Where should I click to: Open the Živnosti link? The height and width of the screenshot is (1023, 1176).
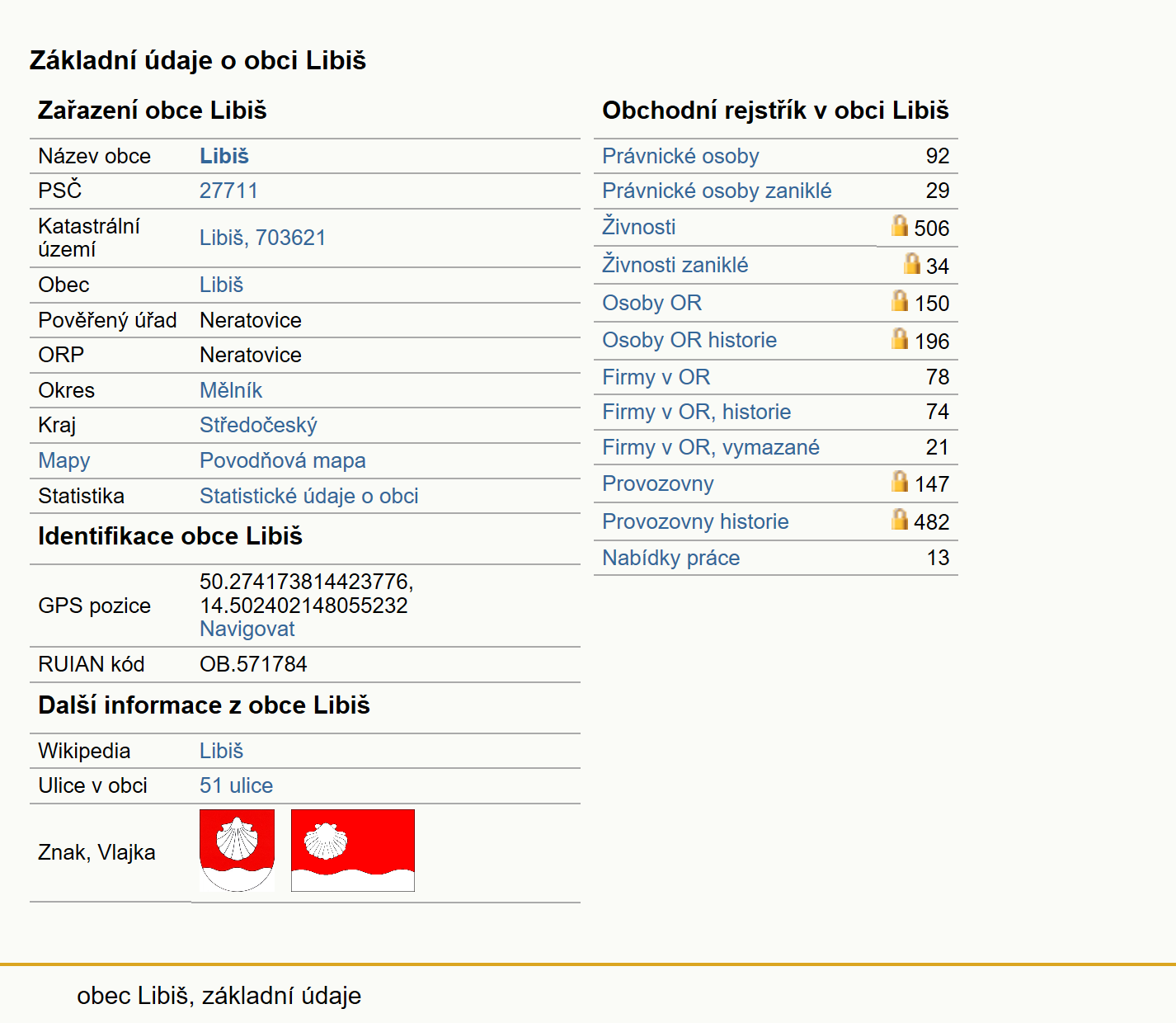(639, 227)
